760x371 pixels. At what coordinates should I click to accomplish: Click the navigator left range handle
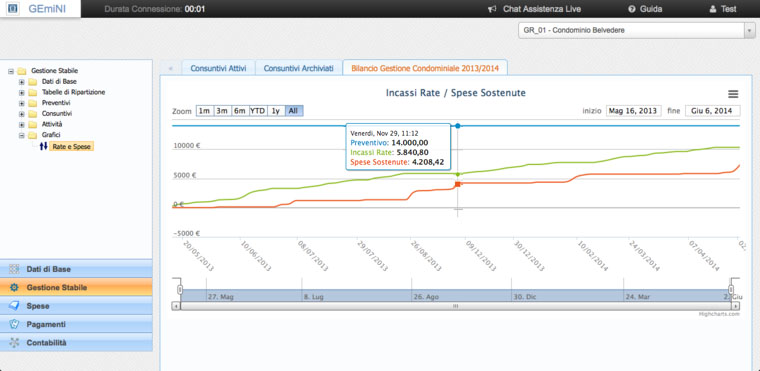(x=180, y=290)
